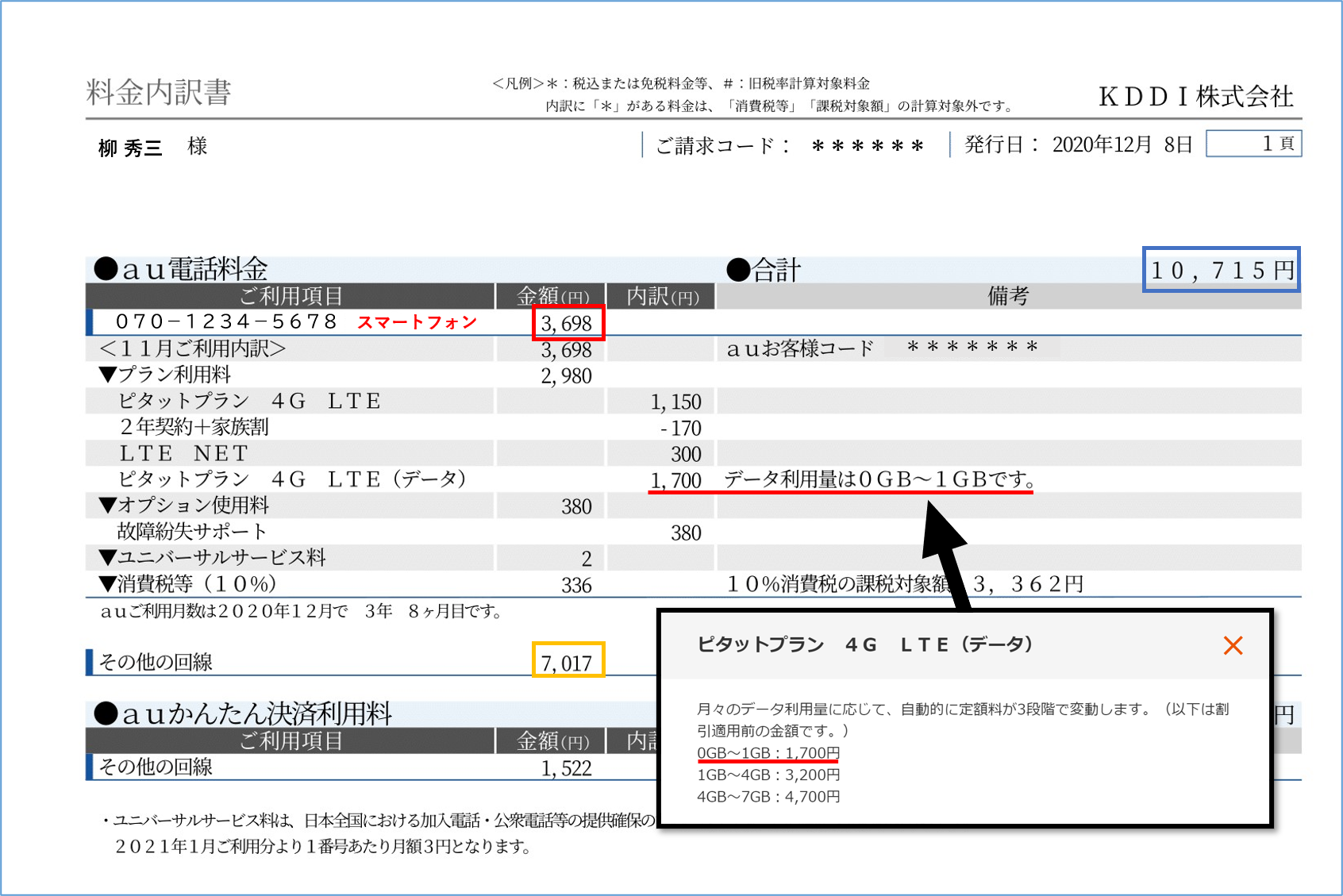The height and width of the screenshot is (896, 1343).
Task: Click the auご利用月数 note line
Action: tap(300, 611)
